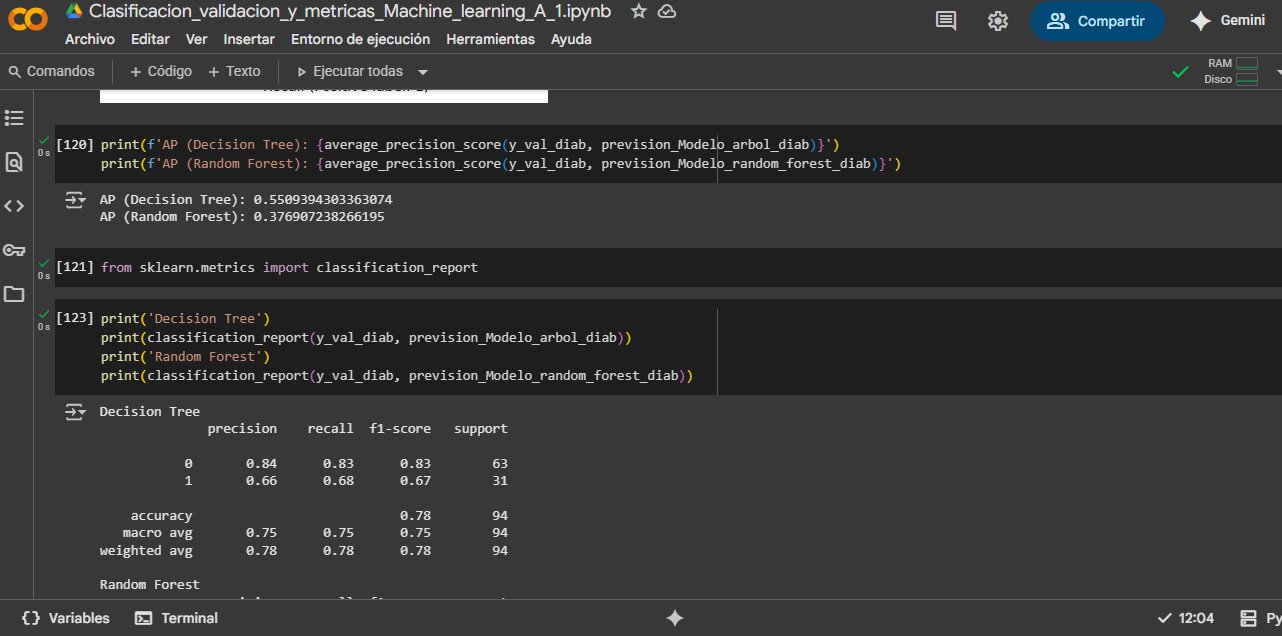Toggle output options for cell 120

75,200
